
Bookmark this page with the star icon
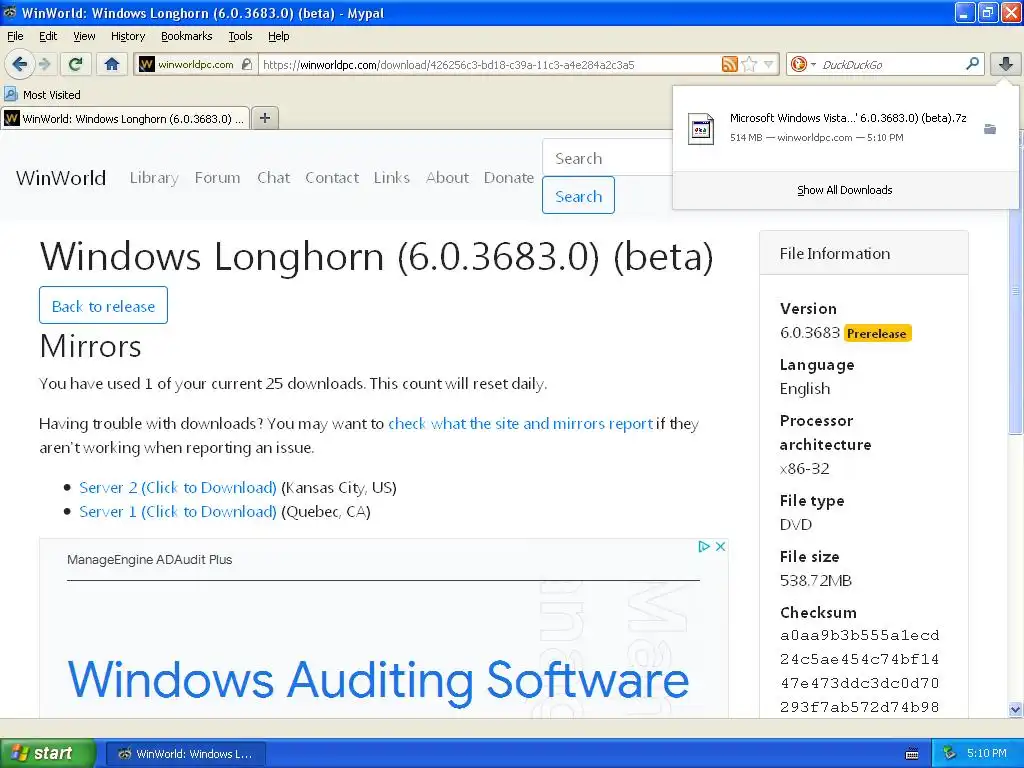tap(749, 64)
